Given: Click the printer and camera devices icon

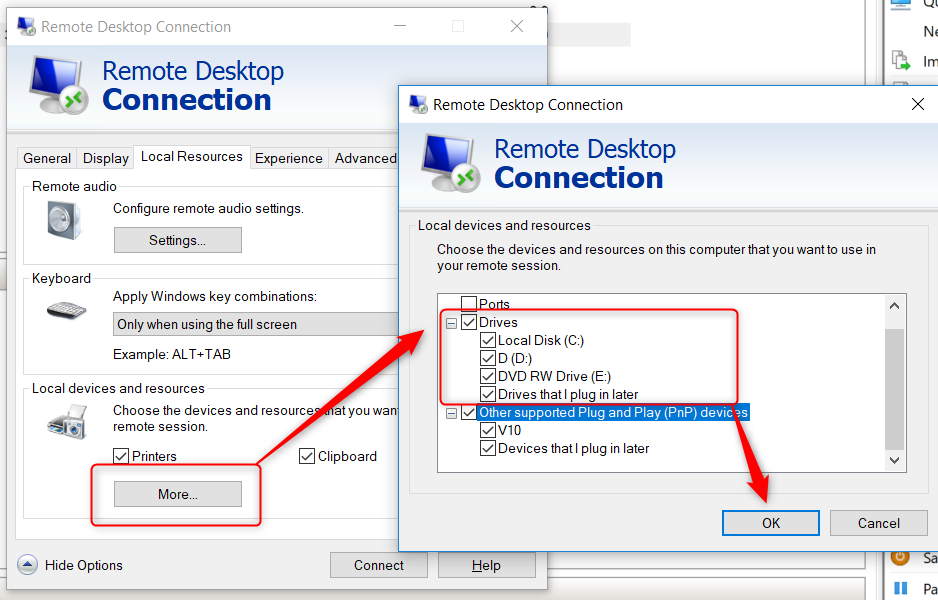Looking at the screenshot, I should click(x=67, y=422).
